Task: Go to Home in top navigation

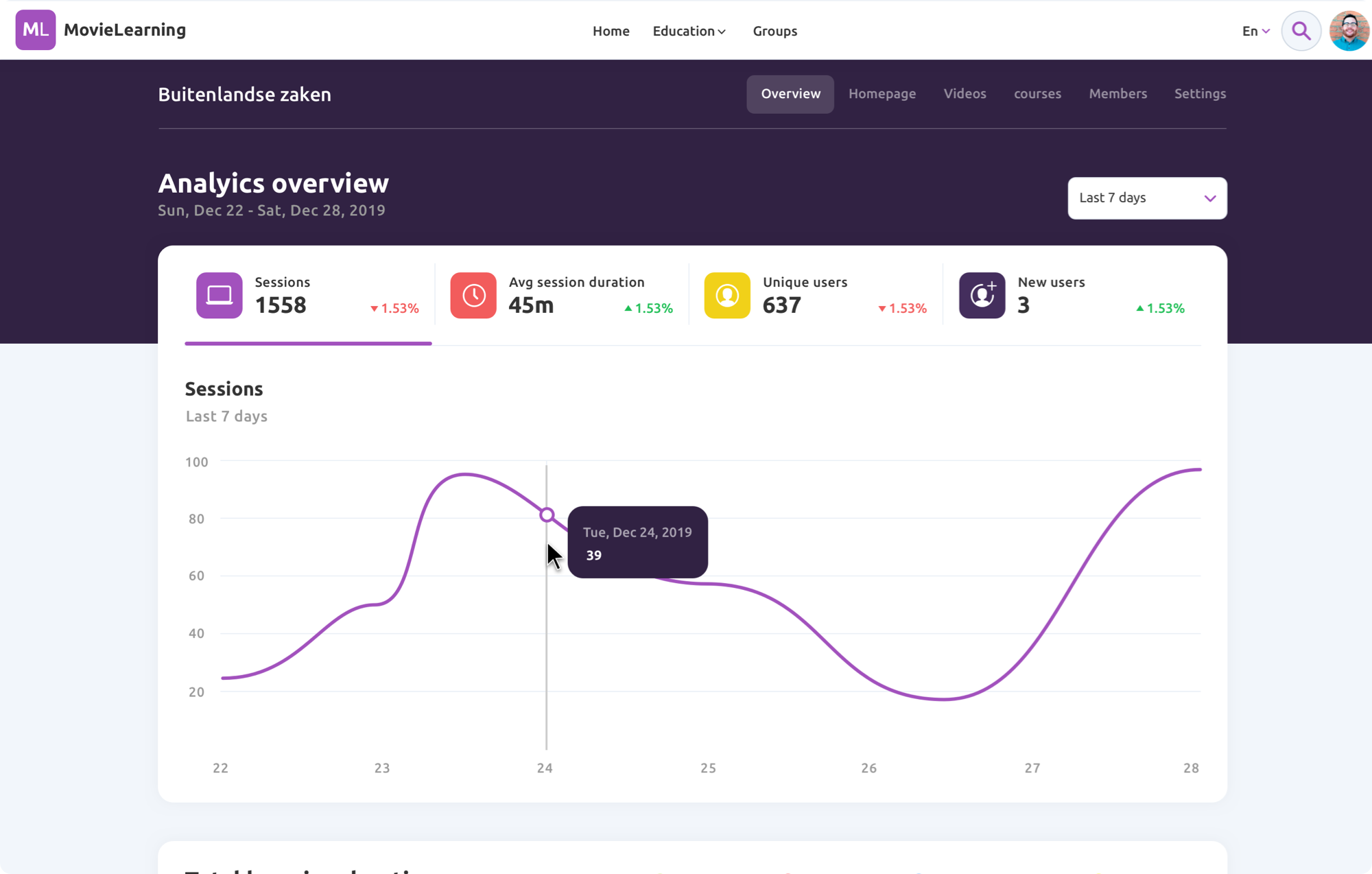Action: click(611, 31)
